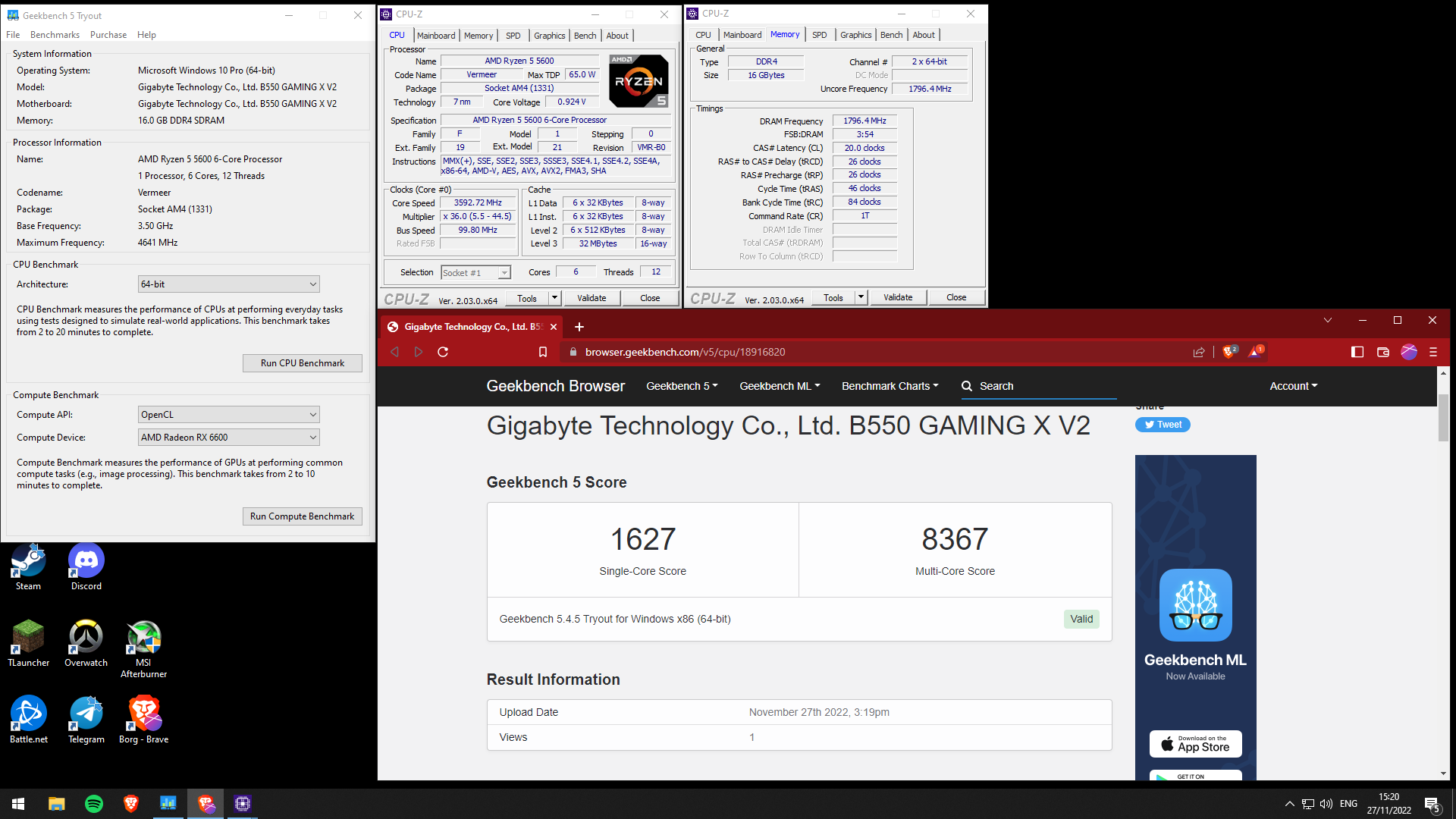Screen dimensions: 1456x819
Task: Toggle Brave sidebar panel icon
Action: 1357,352
